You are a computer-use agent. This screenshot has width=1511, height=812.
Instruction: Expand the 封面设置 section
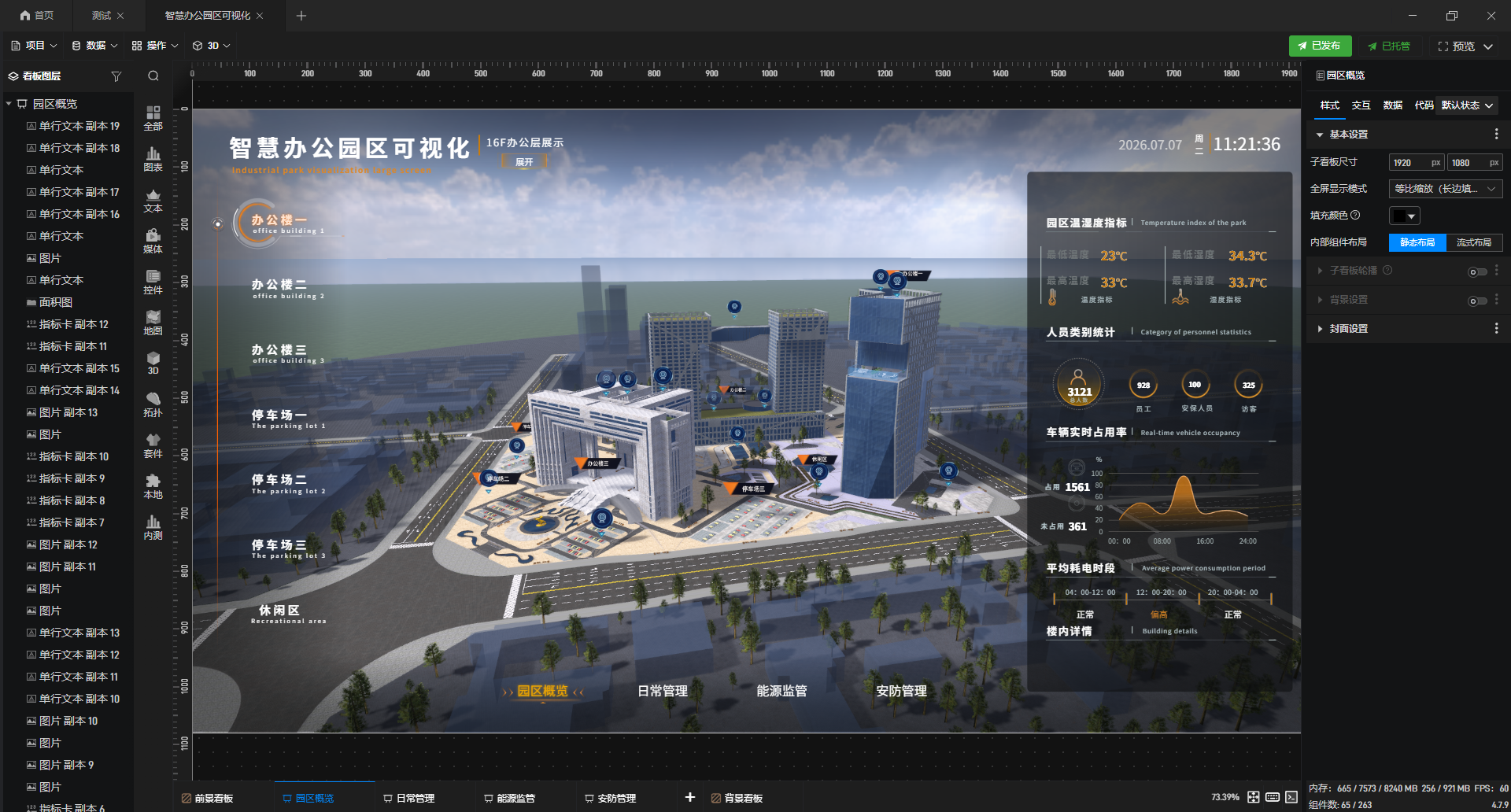(1348, 329)
